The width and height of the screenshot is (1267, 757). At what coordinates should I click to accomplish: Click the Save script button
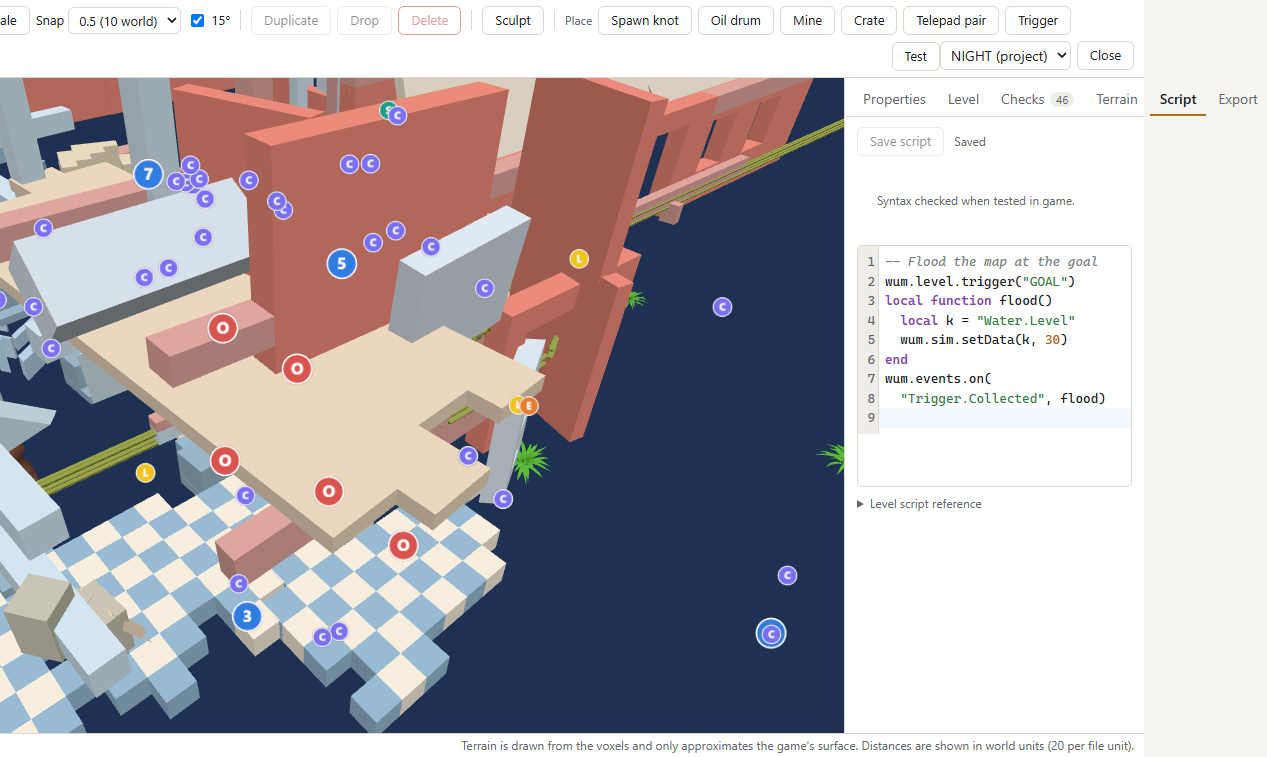click(900, 142)
